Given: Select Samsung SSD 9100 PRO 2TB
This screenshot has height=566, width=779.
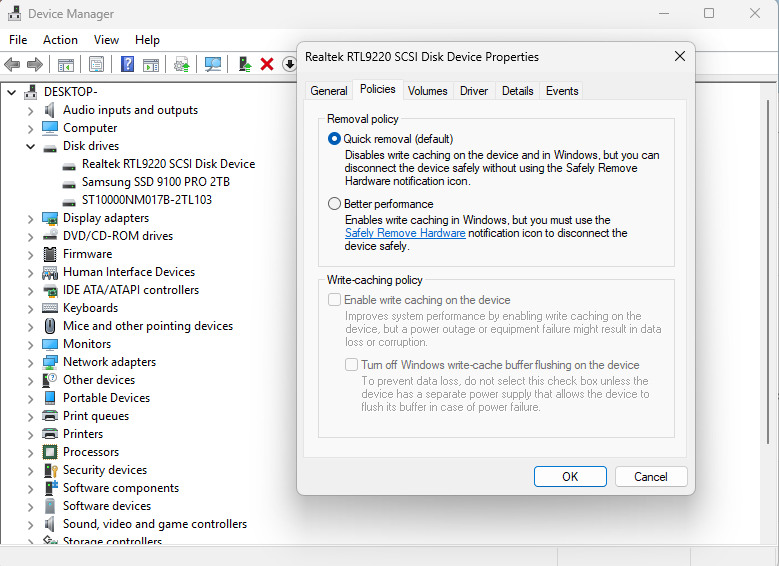Looking at the screenshot, I should (156, 182).
